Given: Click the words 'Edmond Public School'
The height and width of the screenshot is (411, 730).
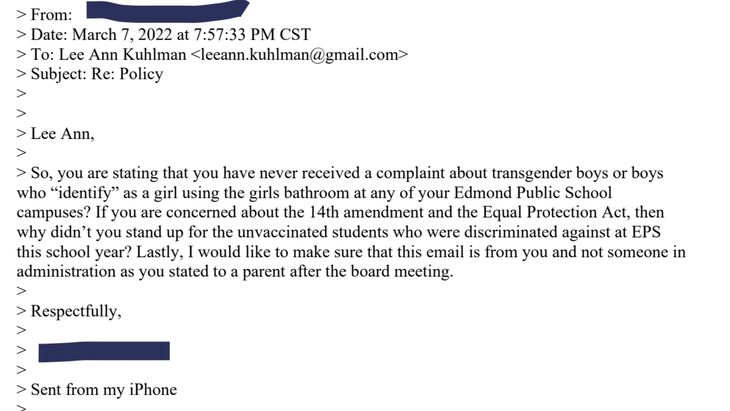Looking at the screenshot, I should [533, 193].
